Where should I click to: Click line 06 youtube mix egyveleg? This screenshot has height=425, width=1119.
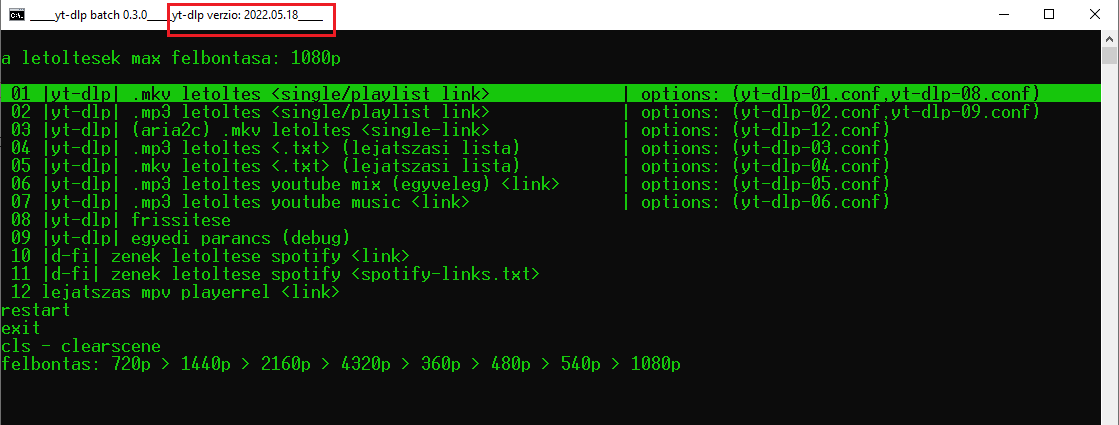(x=450, y=184)
